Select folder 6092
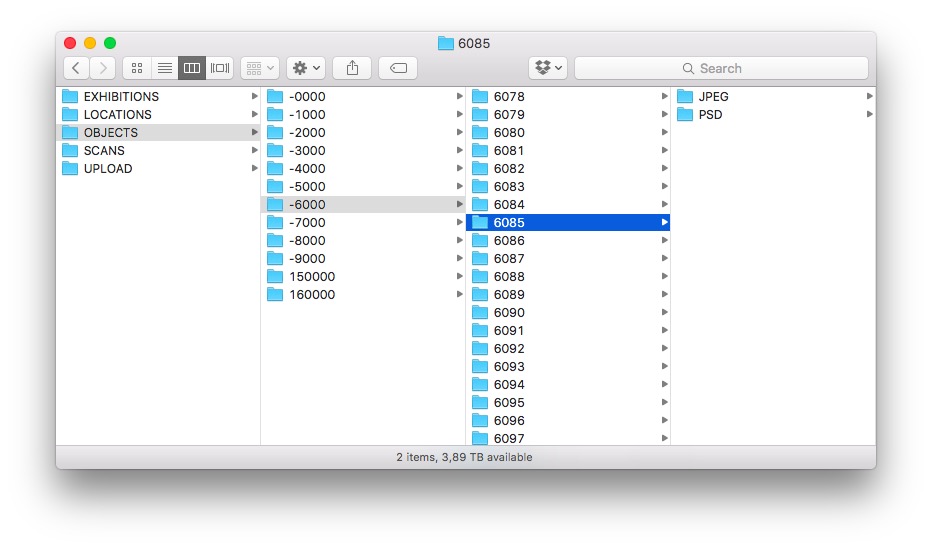932x549 pixels. 568,349
